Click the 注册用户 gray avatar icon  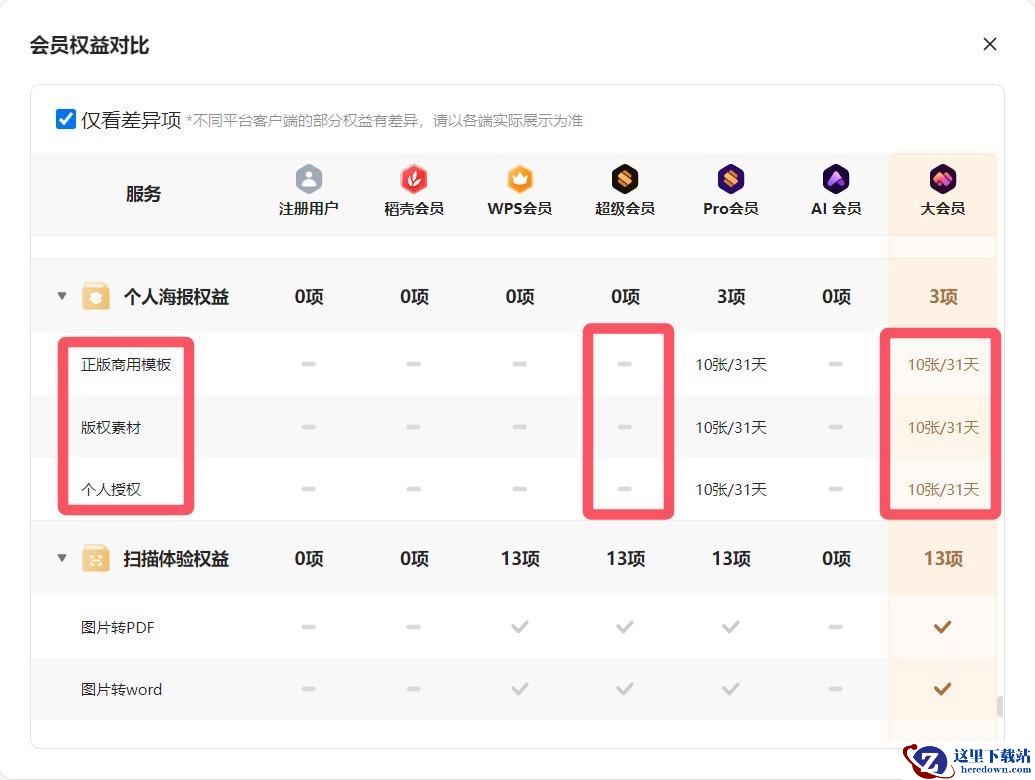point(308,179)
